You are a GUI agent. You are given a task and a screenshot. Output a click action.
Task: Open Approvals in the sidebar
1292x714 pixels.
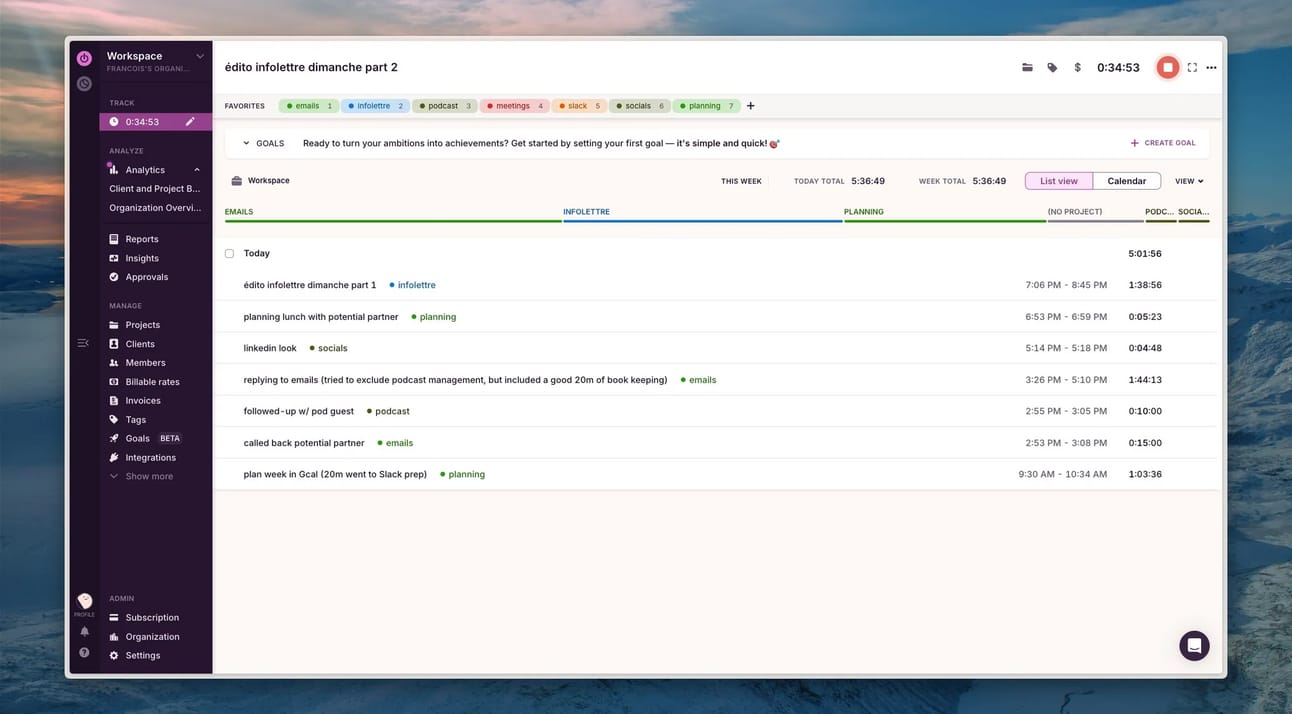point(147,277)
